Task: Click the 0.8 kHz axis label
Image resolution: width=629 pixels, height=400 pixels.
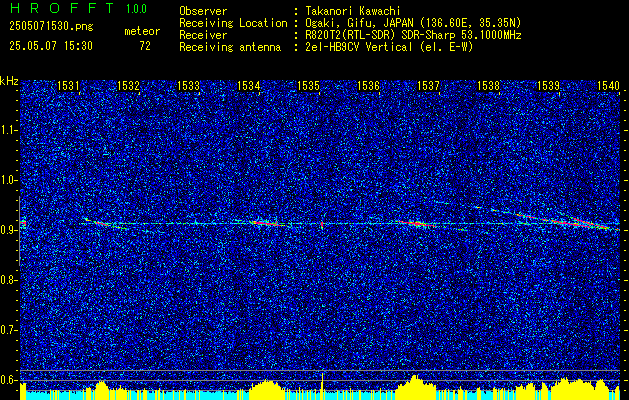Action: [x=9, y=280]
